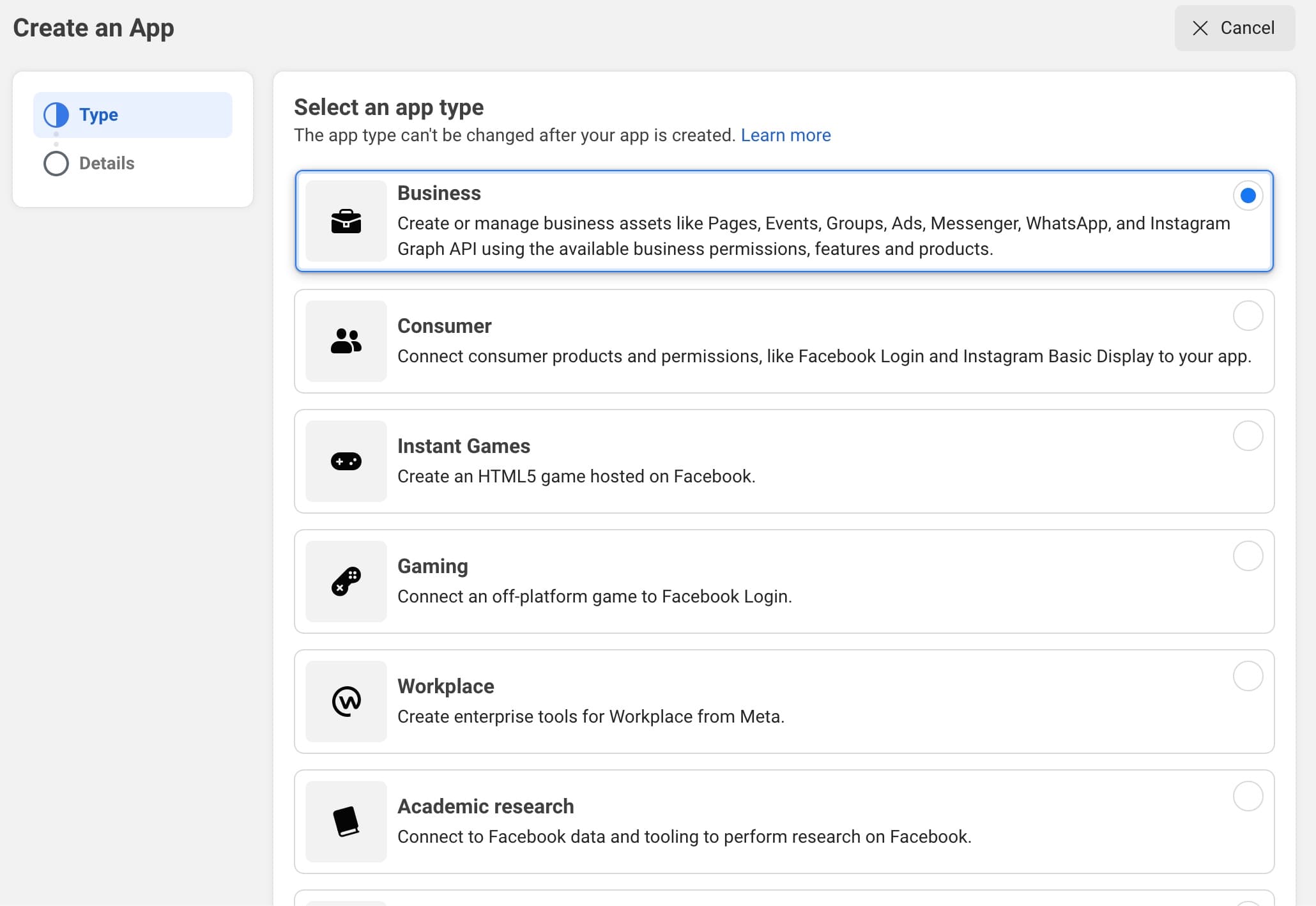This screenshot has height=906, width=1316.
Task: Click the Instant Games heading
Action: click(x=464, y=446)
